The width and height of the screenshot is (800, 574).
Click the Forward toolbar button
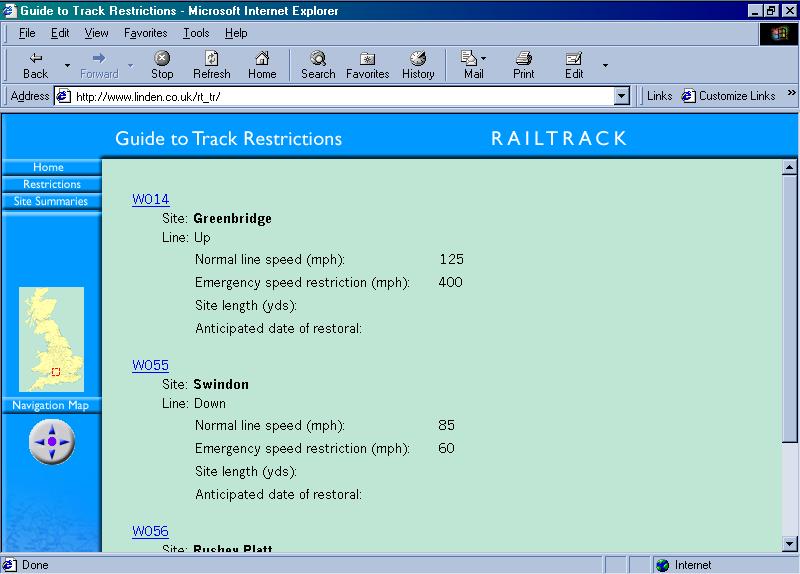point(99,65)
